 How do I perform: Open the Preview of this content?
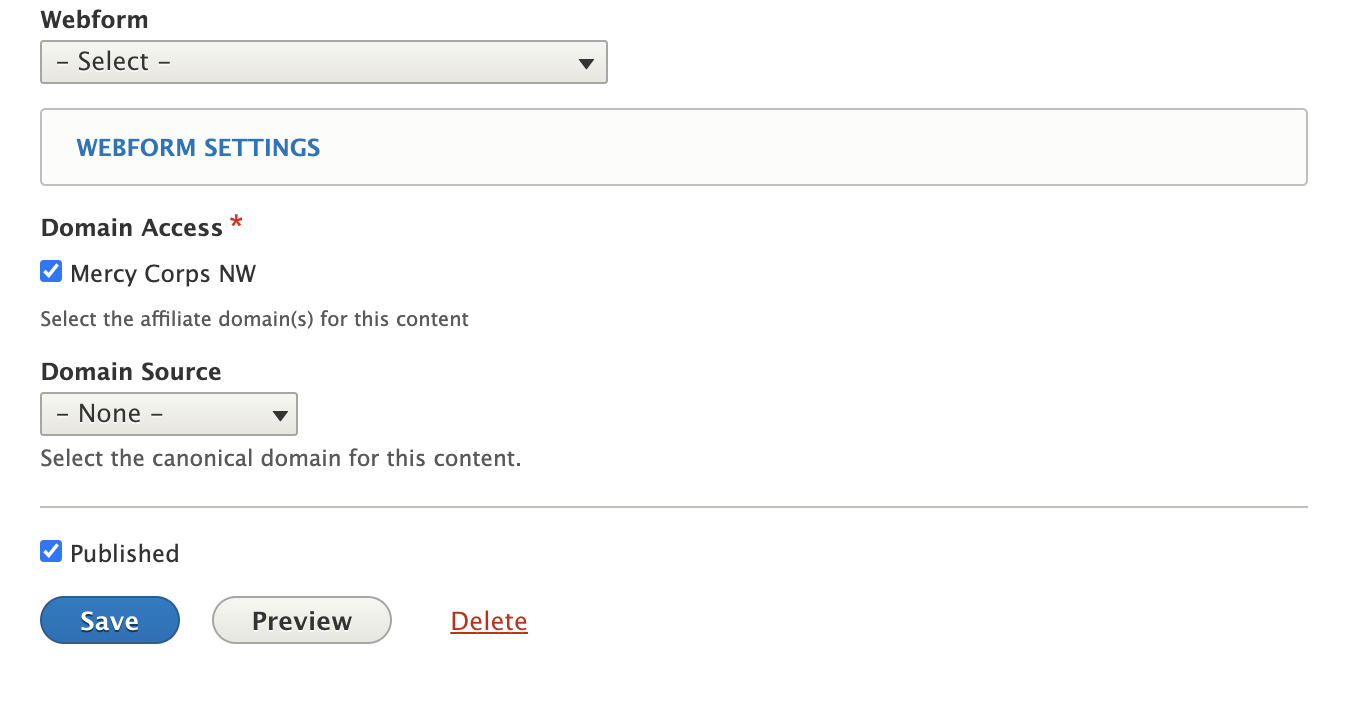[x=302, y=620]
